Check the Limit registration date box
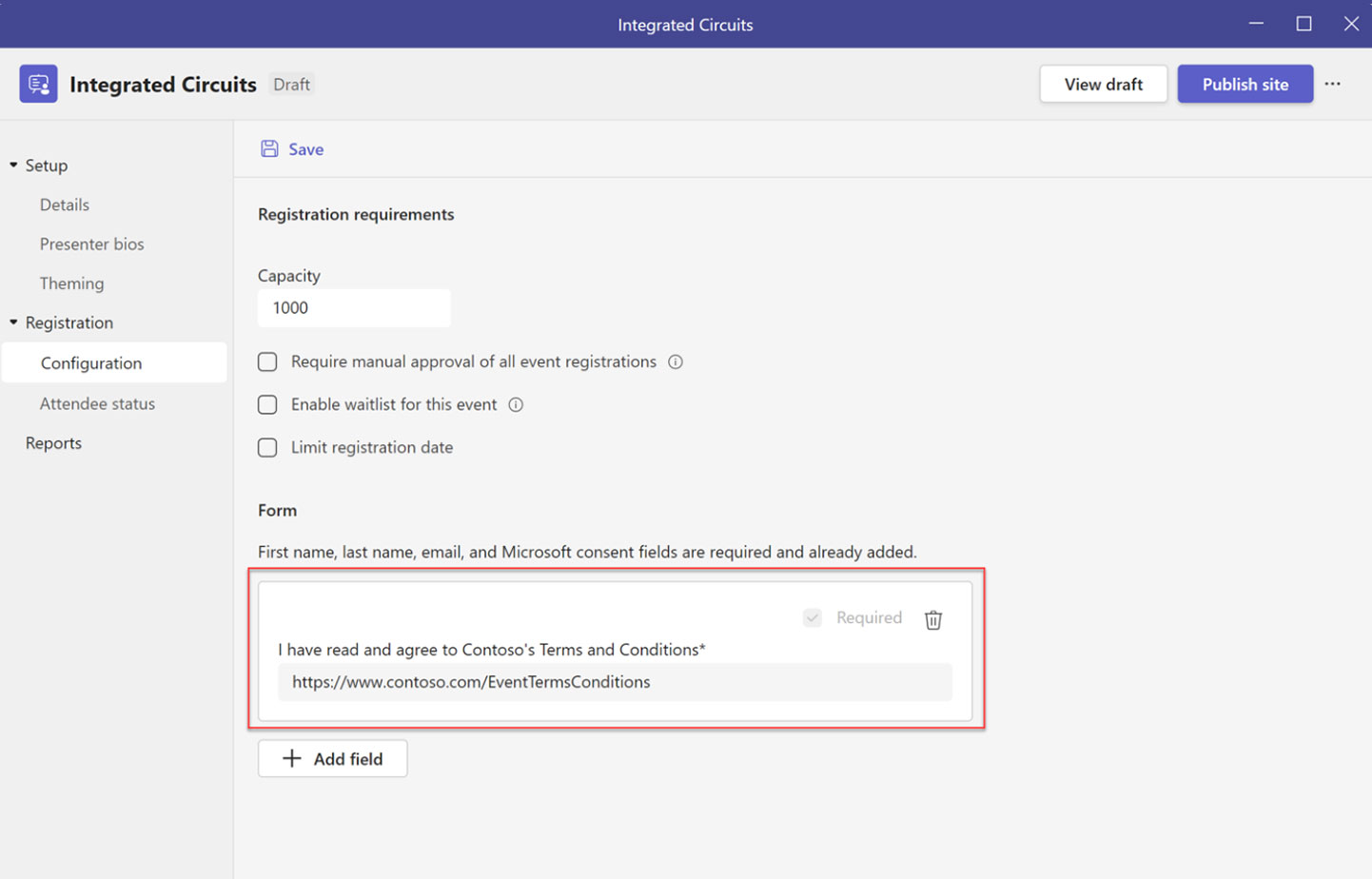The height and width of the screenshot is (879, 1372). click(x=267, y=447)
